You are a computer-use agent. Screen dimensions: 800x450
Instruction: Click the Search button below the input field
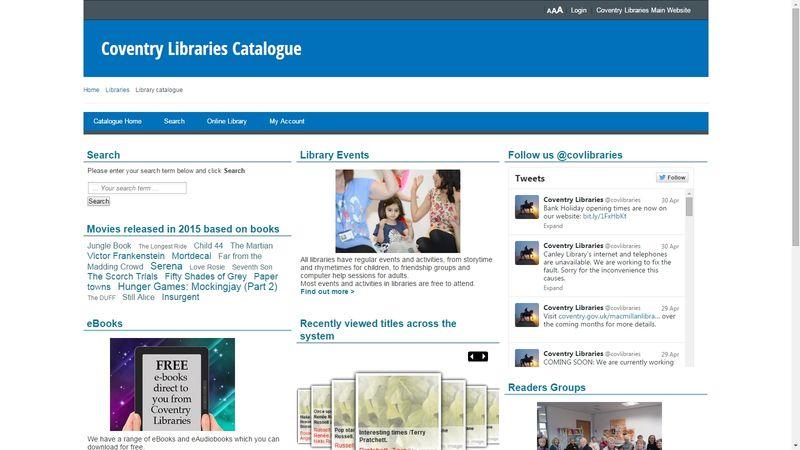click(x=98, y=201)
